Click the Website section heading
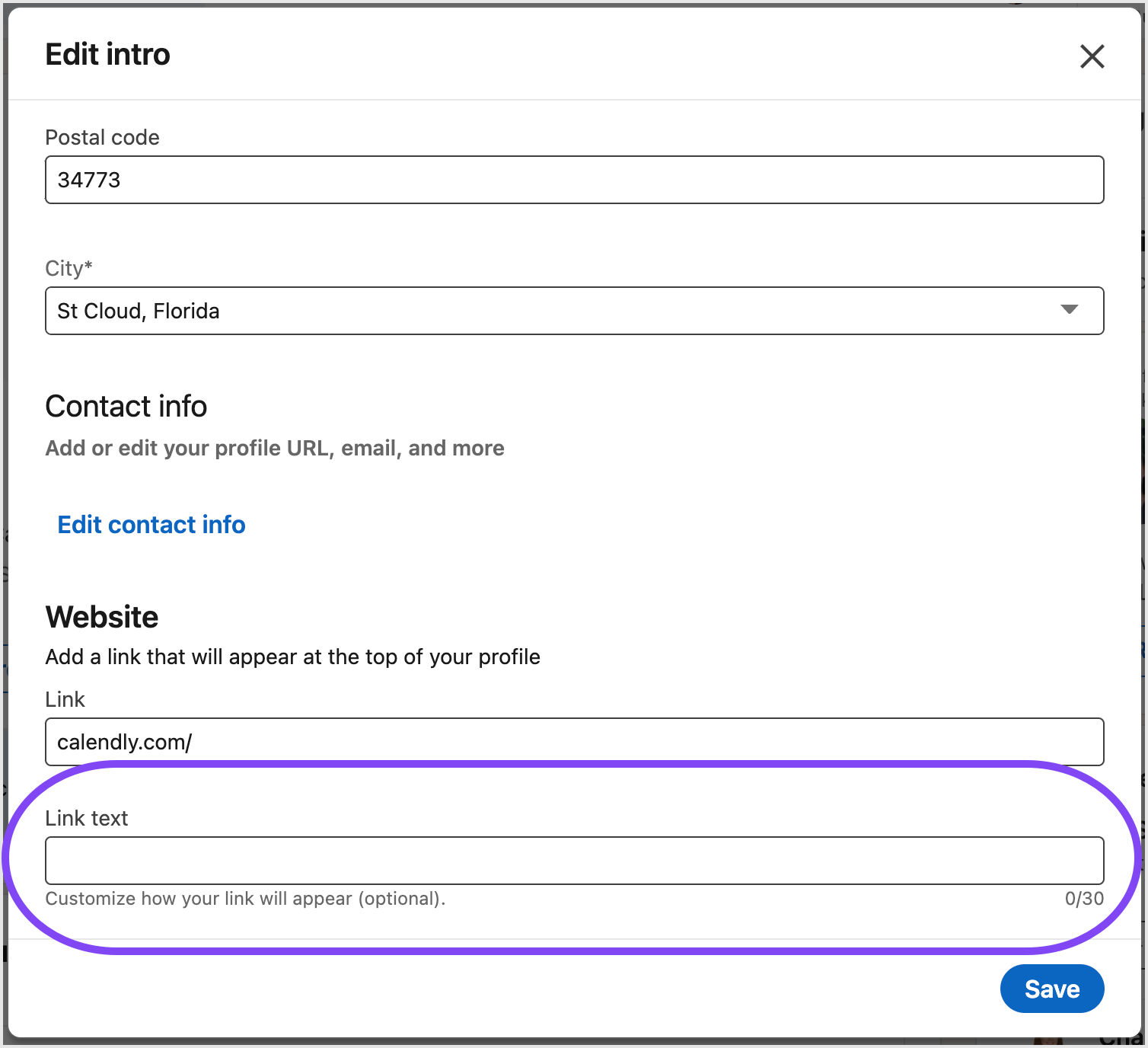The height and width of the screenshot is (1048, 1148). pos(101,617)
